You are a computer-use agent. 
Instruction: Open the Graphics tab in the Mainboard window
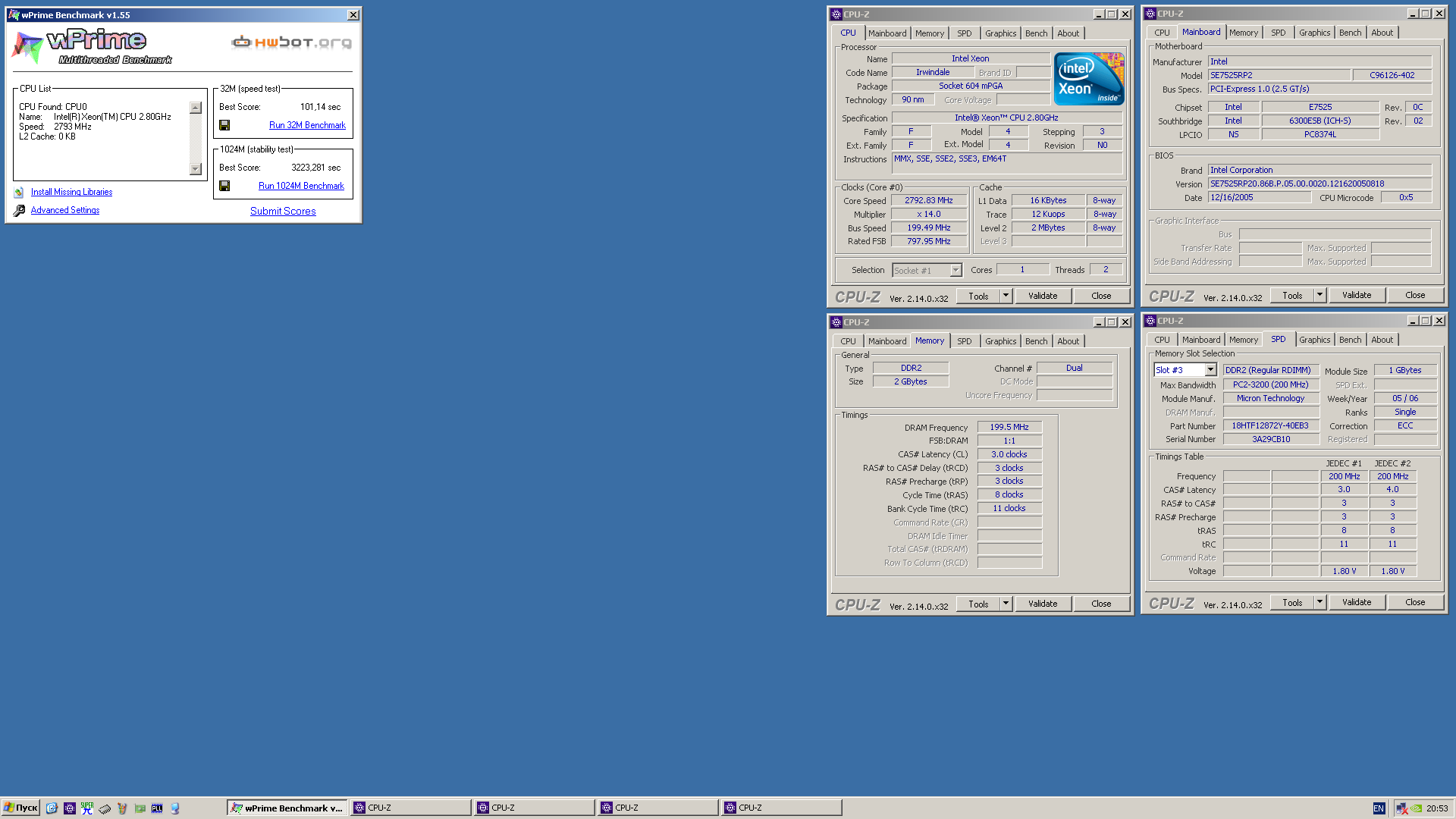(1314, 33)
